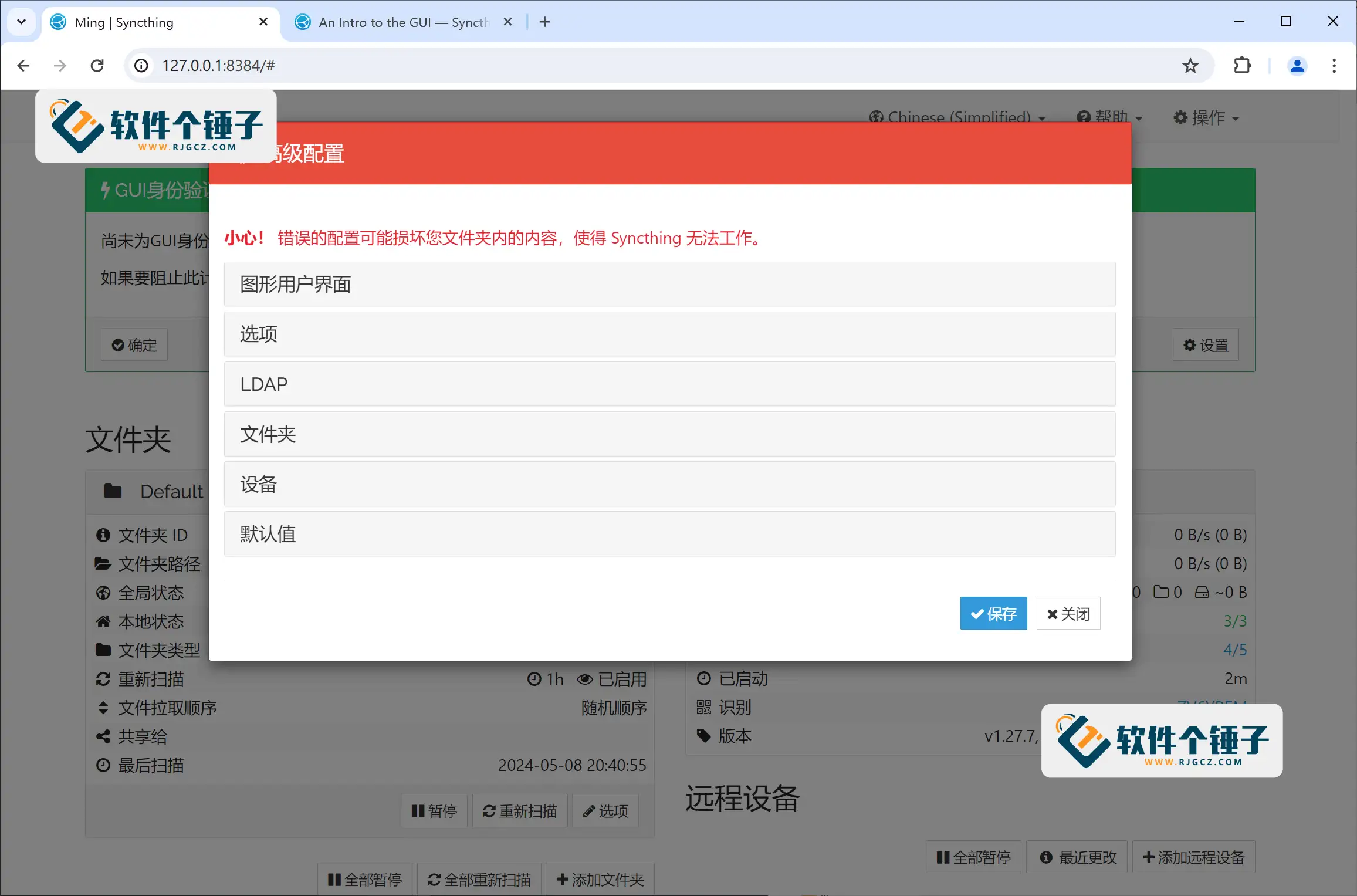Click the 已启用 eye watcher icon

[x=584, y=679]
